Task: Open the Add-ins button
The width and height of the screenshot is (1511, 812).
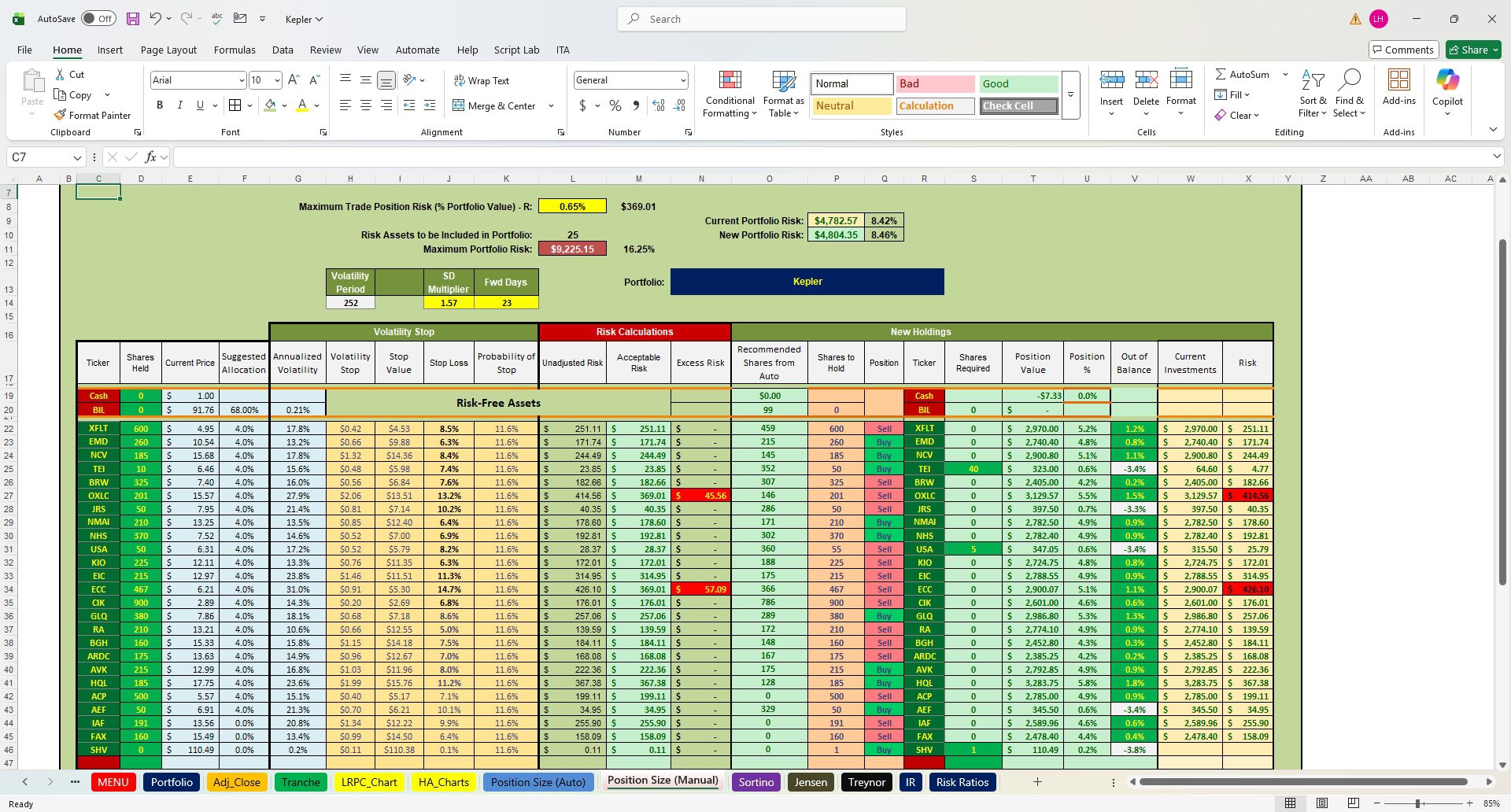Action: 1398,87
